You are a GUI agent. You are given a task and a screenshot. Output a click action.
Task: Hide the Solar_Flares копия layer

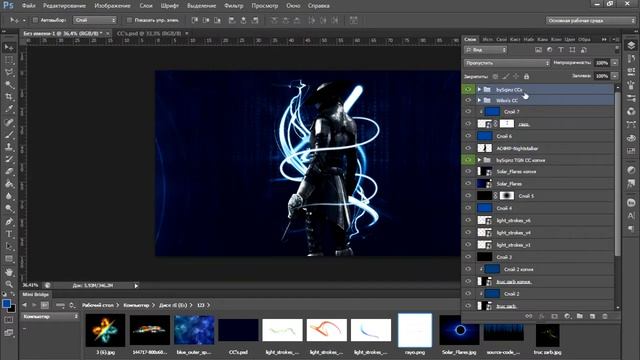tap(468, 172)
